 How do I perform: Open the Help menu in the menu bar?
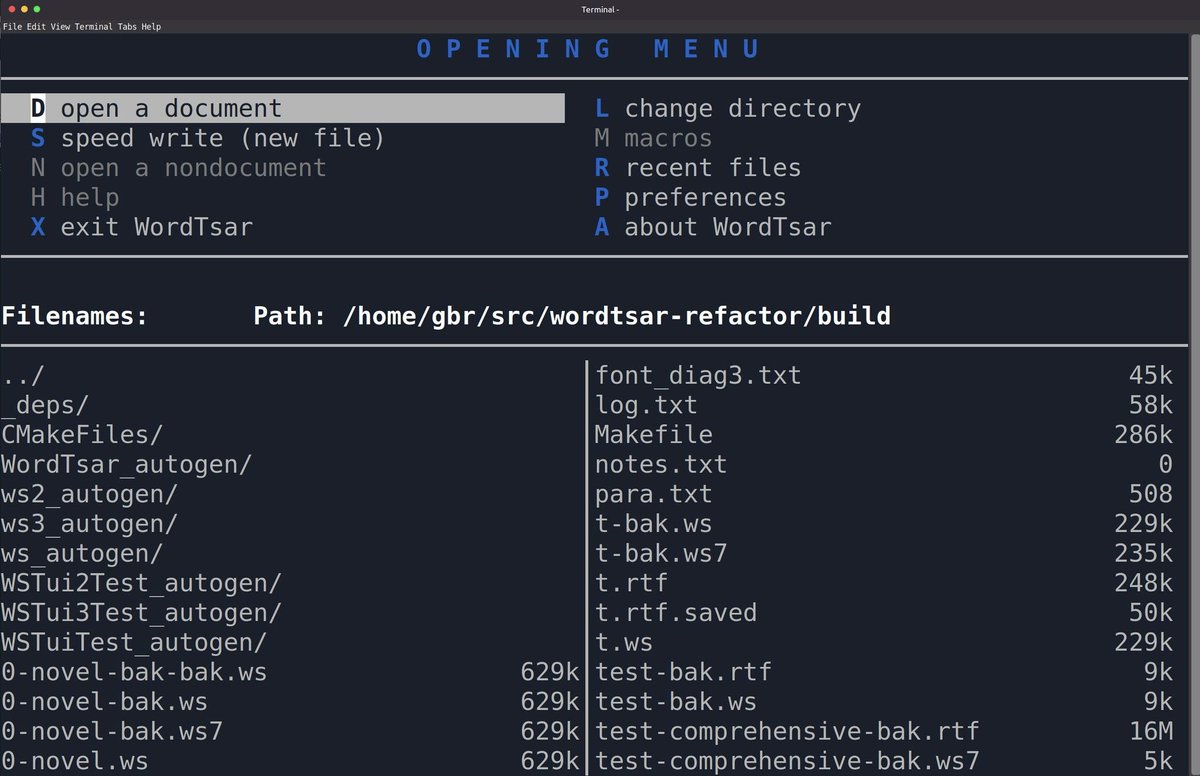coord(151,27)
